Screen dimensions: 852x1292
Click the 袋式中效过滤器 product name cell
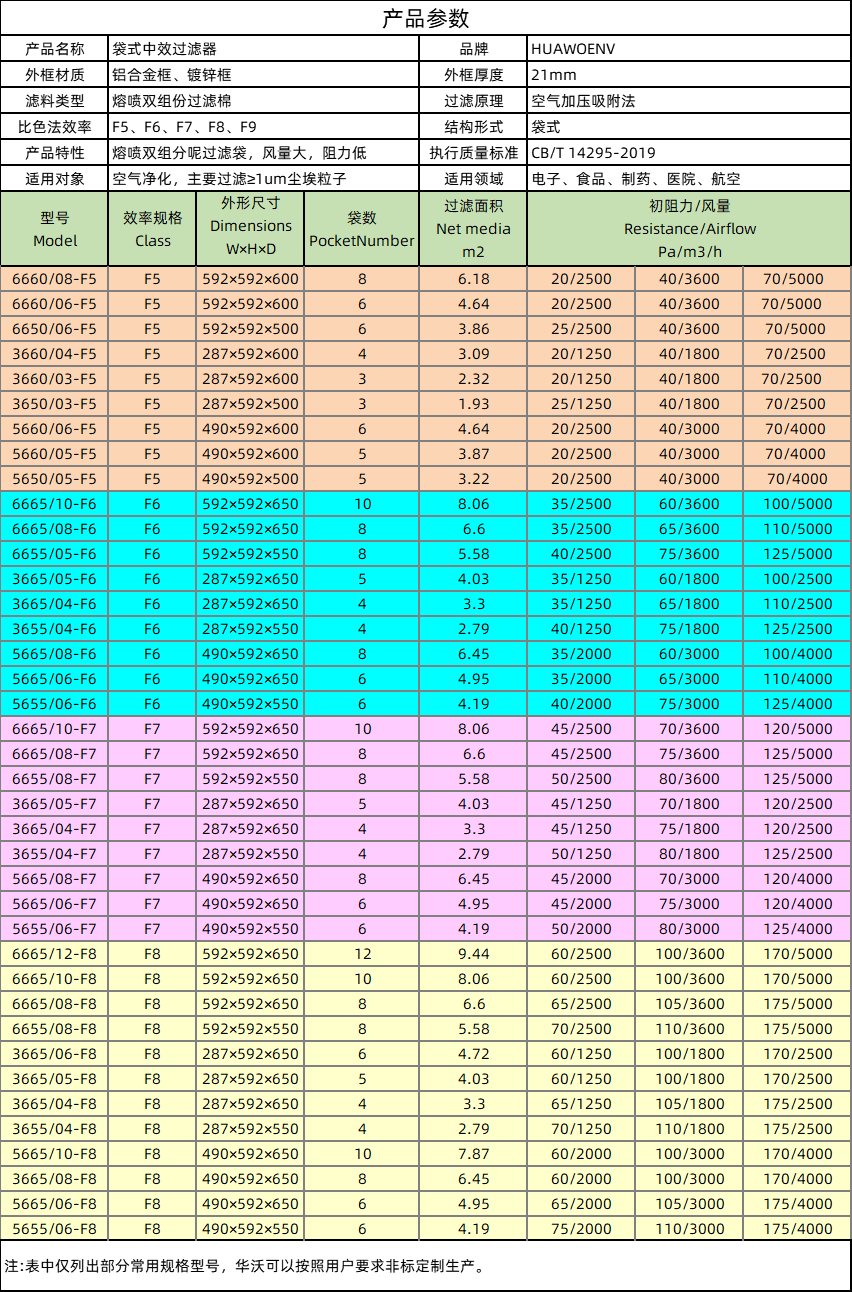tap(164, 49)
